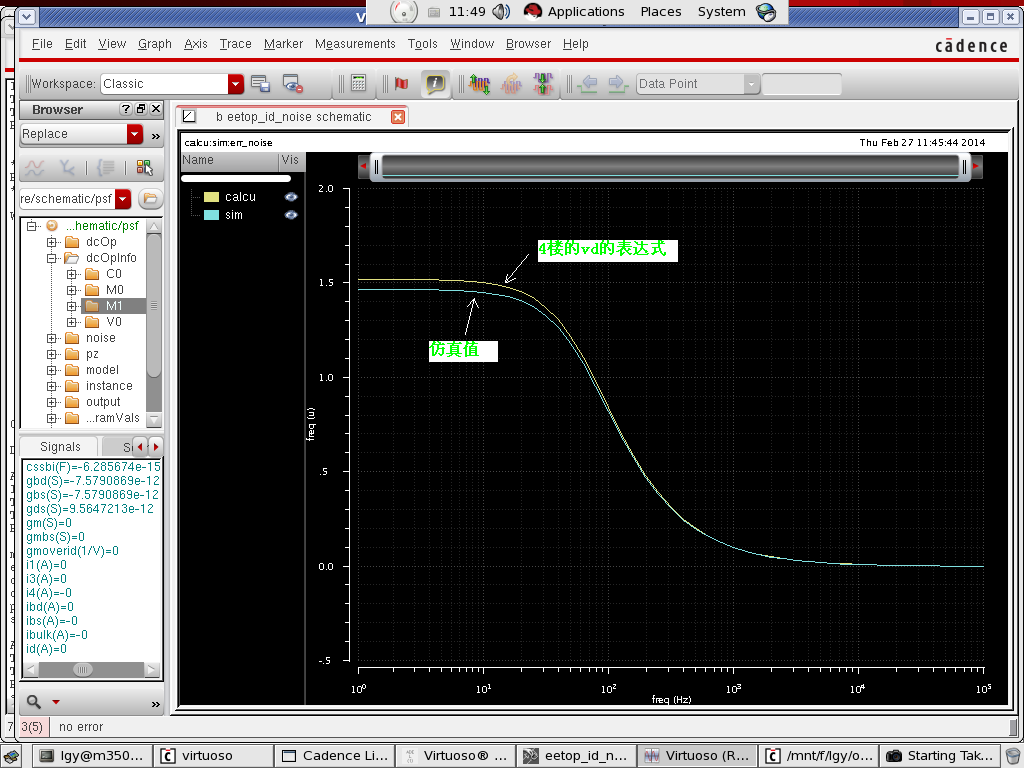Image resolution: width=1024 pixels, height=768 pixels.
Task: Switch to the Signals tab
Action: 60,447
